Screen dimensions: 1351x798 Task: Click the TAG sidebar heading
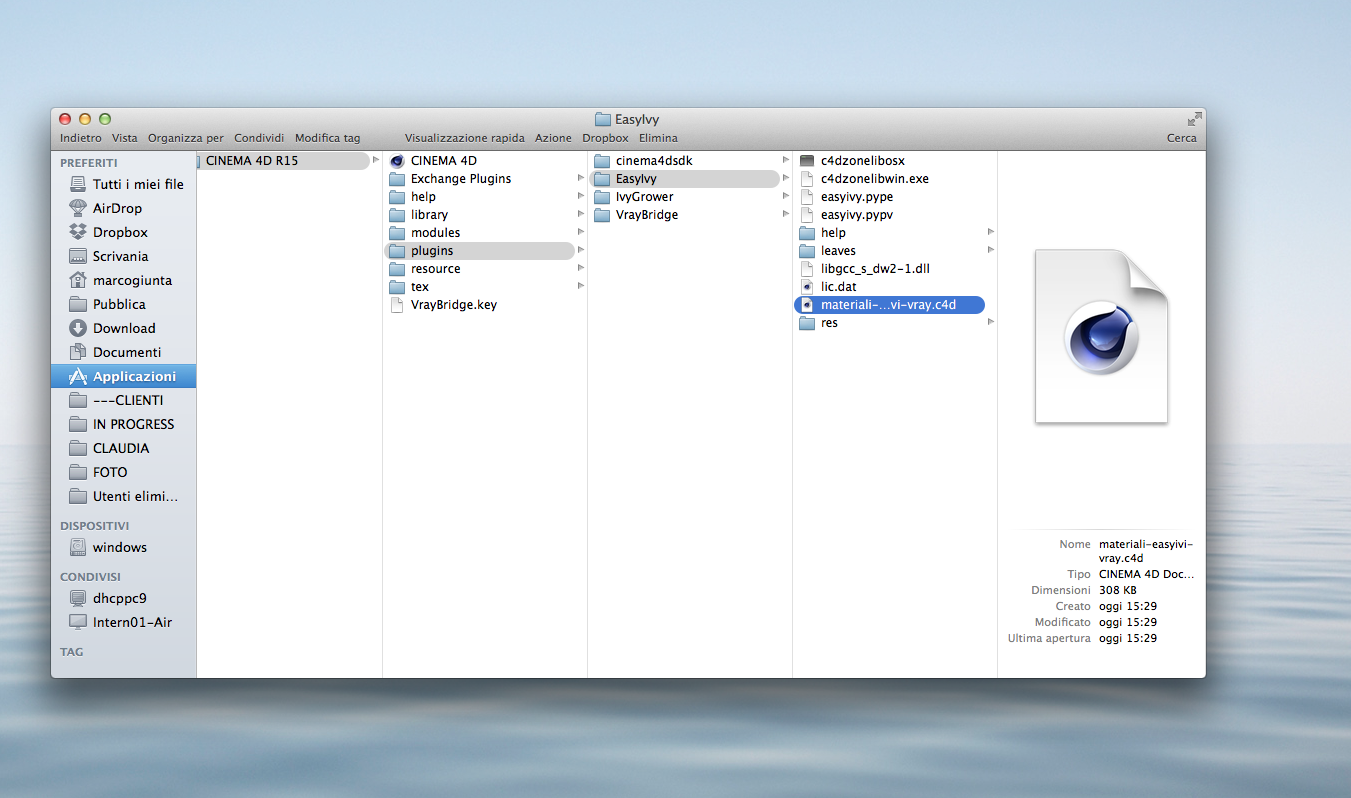[72, 652]
